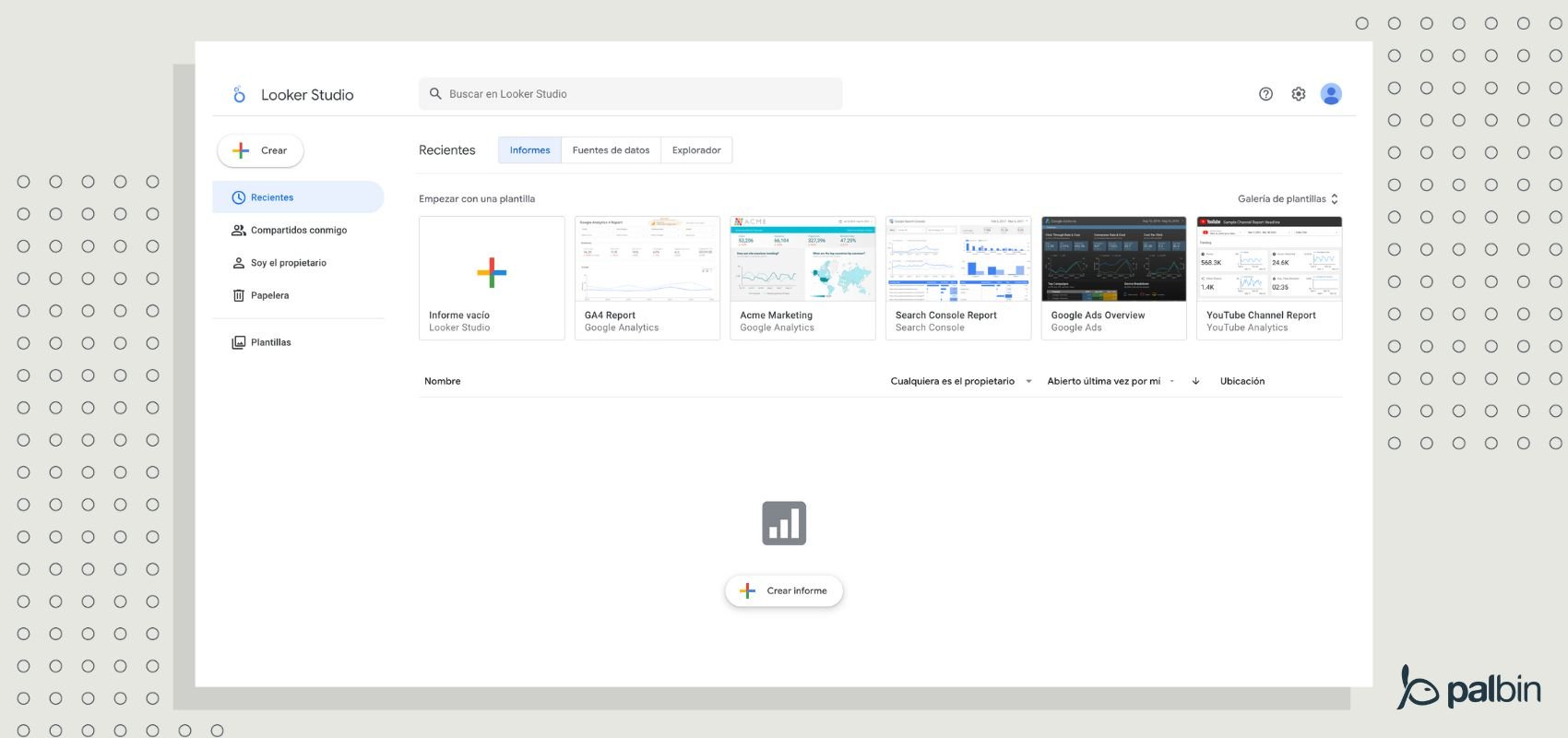
Task: Click the Looker Studio logo icon
Action: pyautogui.click(x=240, y=94)
